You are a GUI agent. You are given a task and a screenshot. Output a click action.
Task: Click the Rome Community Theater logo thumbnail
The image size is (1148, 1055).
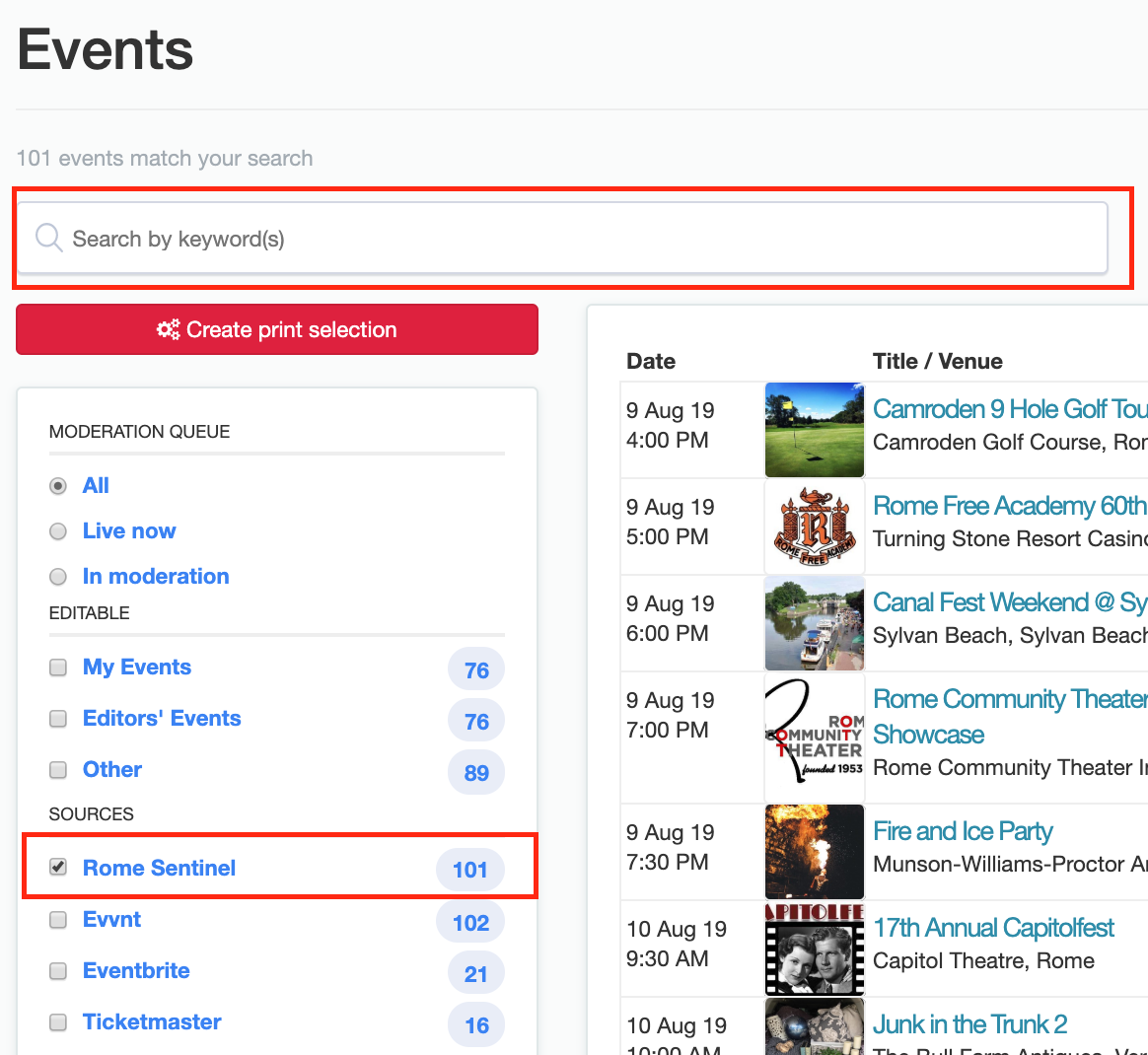coord(814,738)
